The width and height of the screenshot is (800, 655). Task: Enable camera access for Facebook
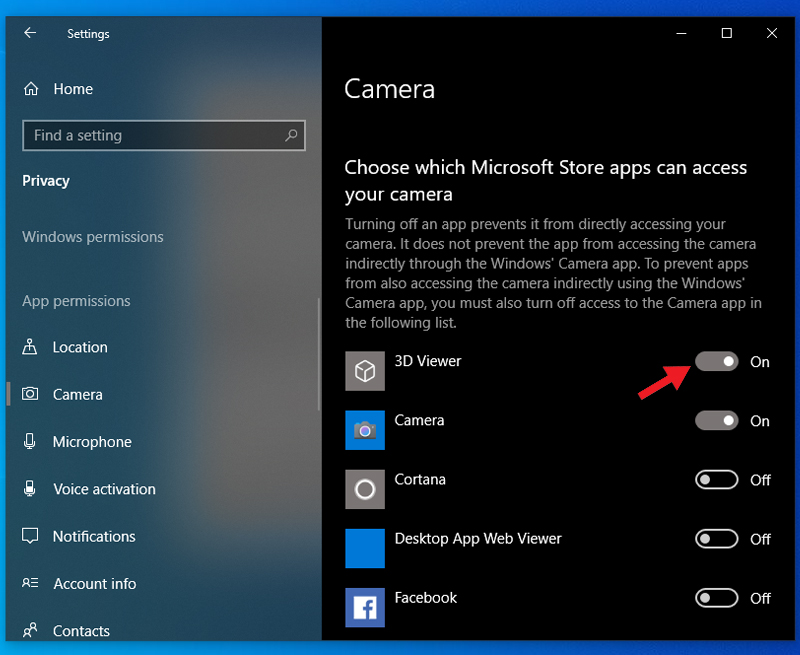click(x=717, y=598)
